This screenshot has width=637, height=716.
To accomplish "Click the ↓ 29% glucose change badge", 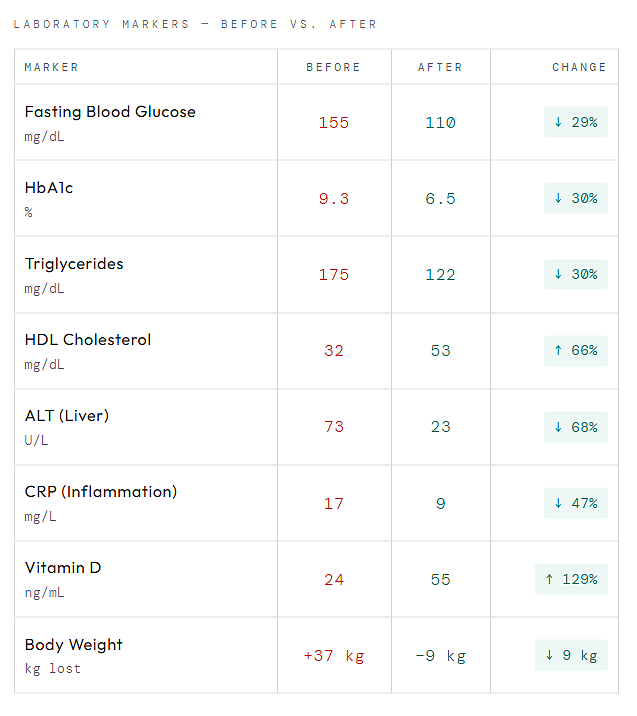I will click(x=576, y=122).
